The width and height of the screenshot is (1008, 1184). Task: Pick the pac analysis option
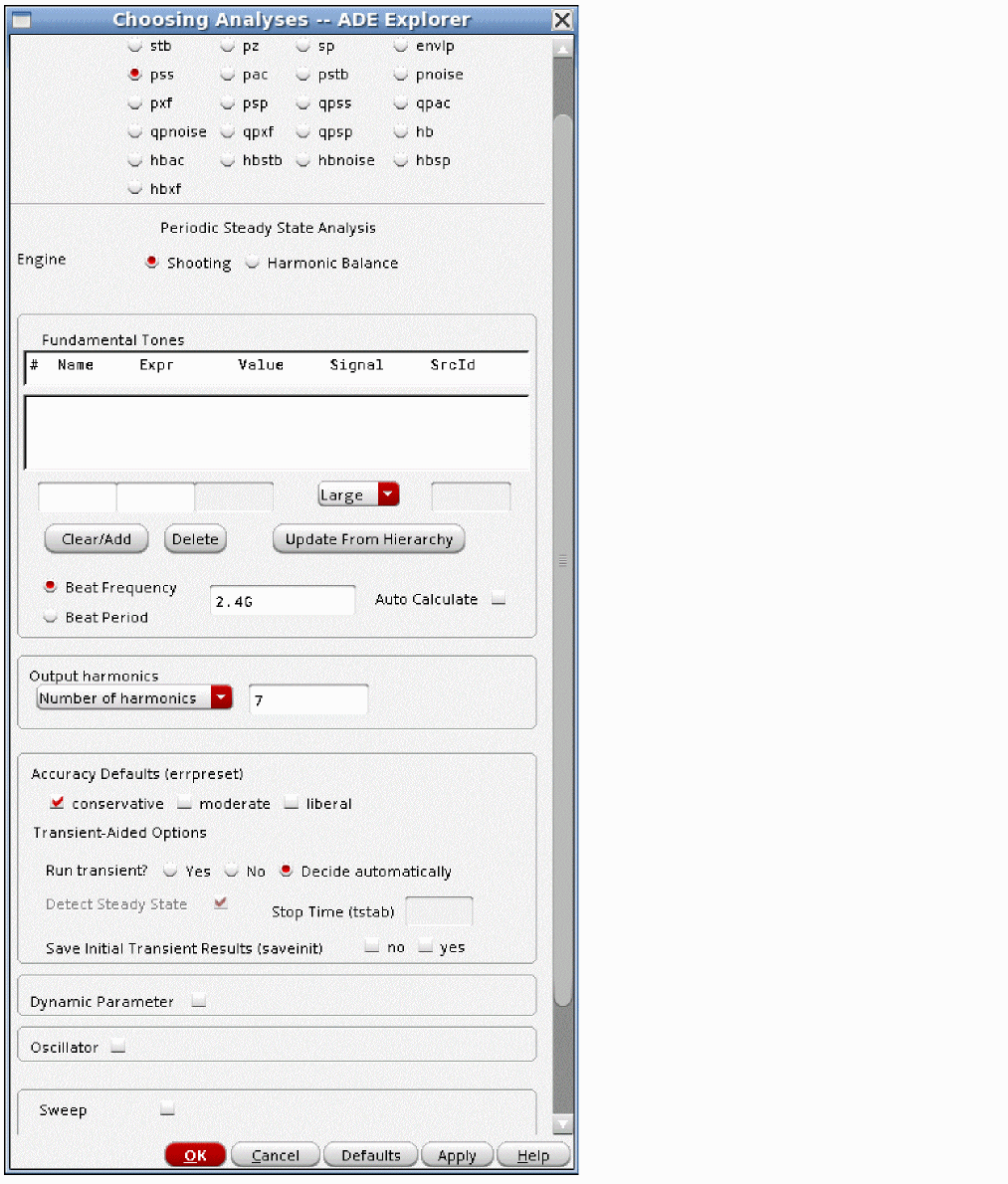pos(227,74)
